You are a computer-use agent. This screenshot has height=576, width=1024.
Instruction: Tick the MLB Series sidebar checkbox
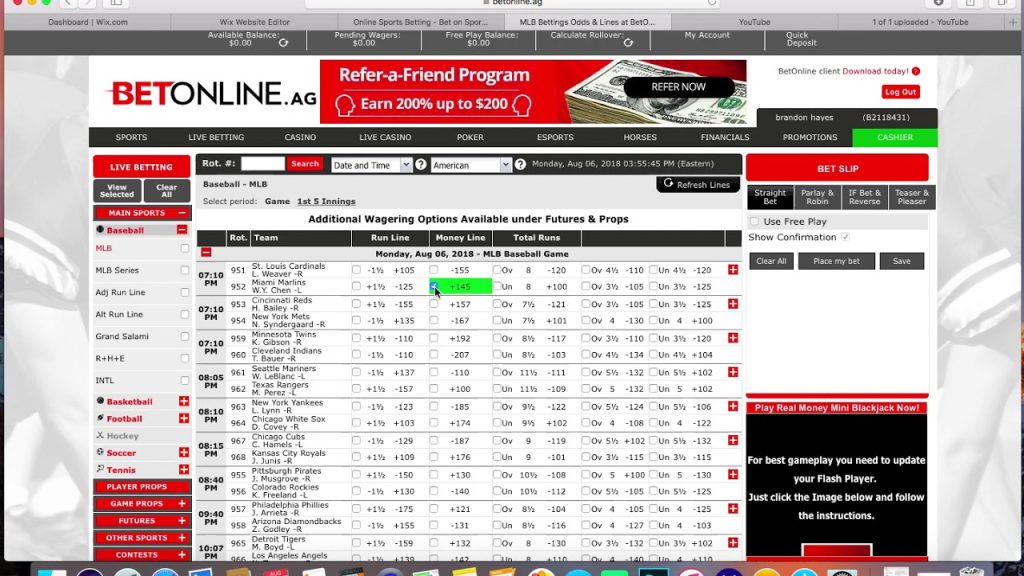[184, 270]
